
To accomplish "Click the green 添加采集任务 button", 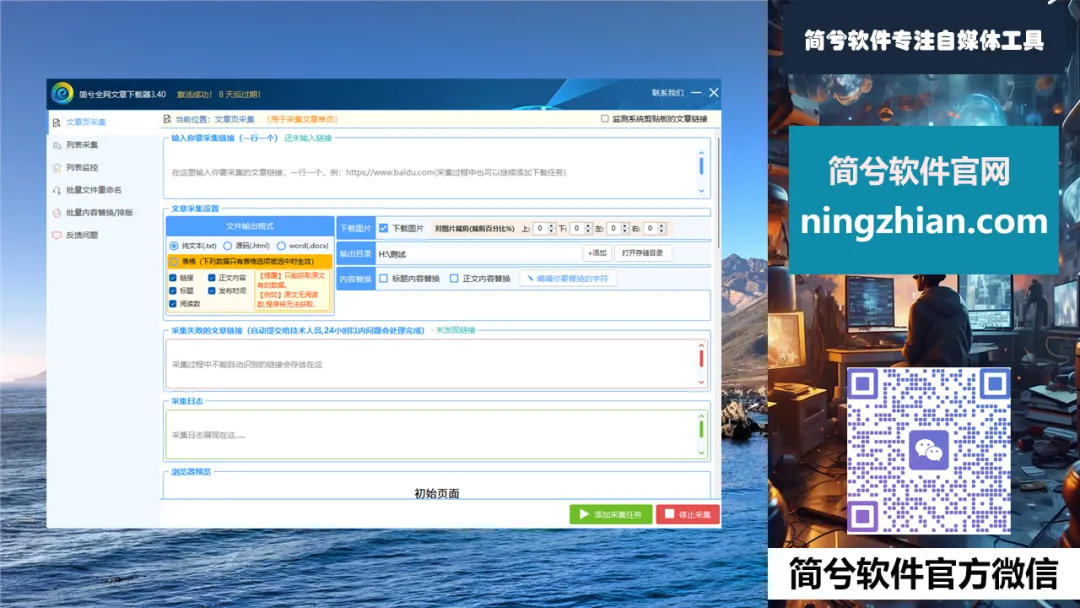I will (611, 514).
